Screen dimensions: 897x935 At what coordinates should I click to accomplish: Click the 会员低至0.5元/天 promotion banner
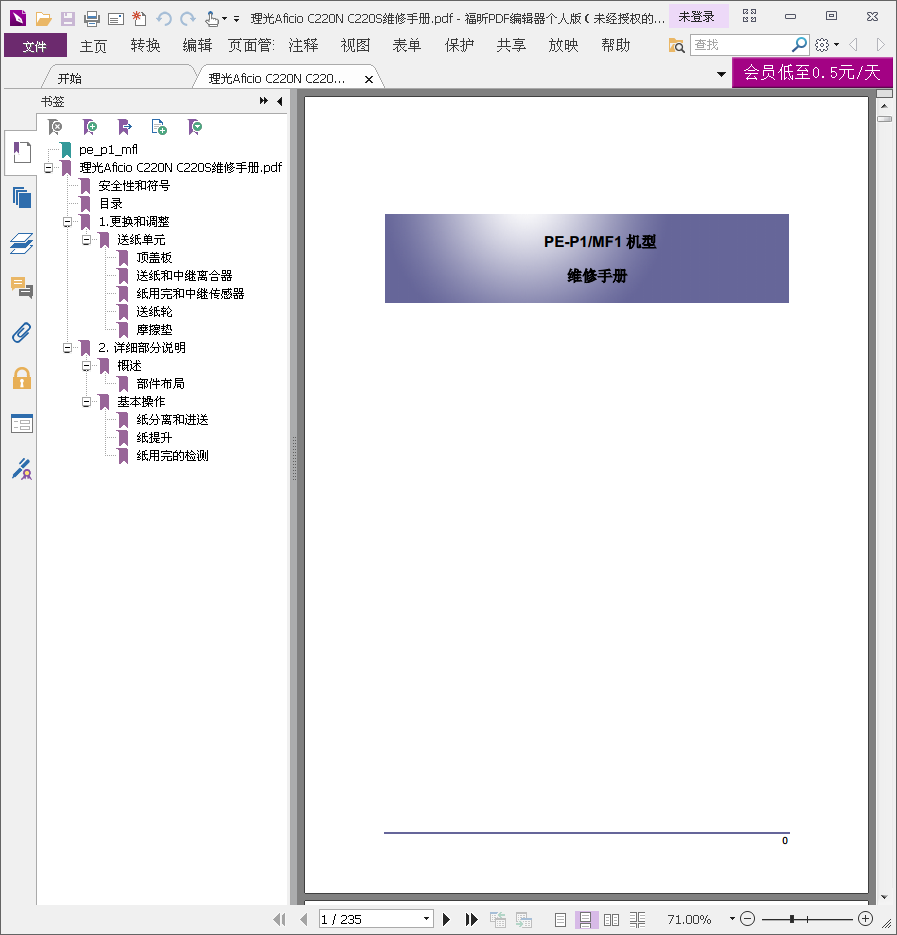(x=812, y=73)
